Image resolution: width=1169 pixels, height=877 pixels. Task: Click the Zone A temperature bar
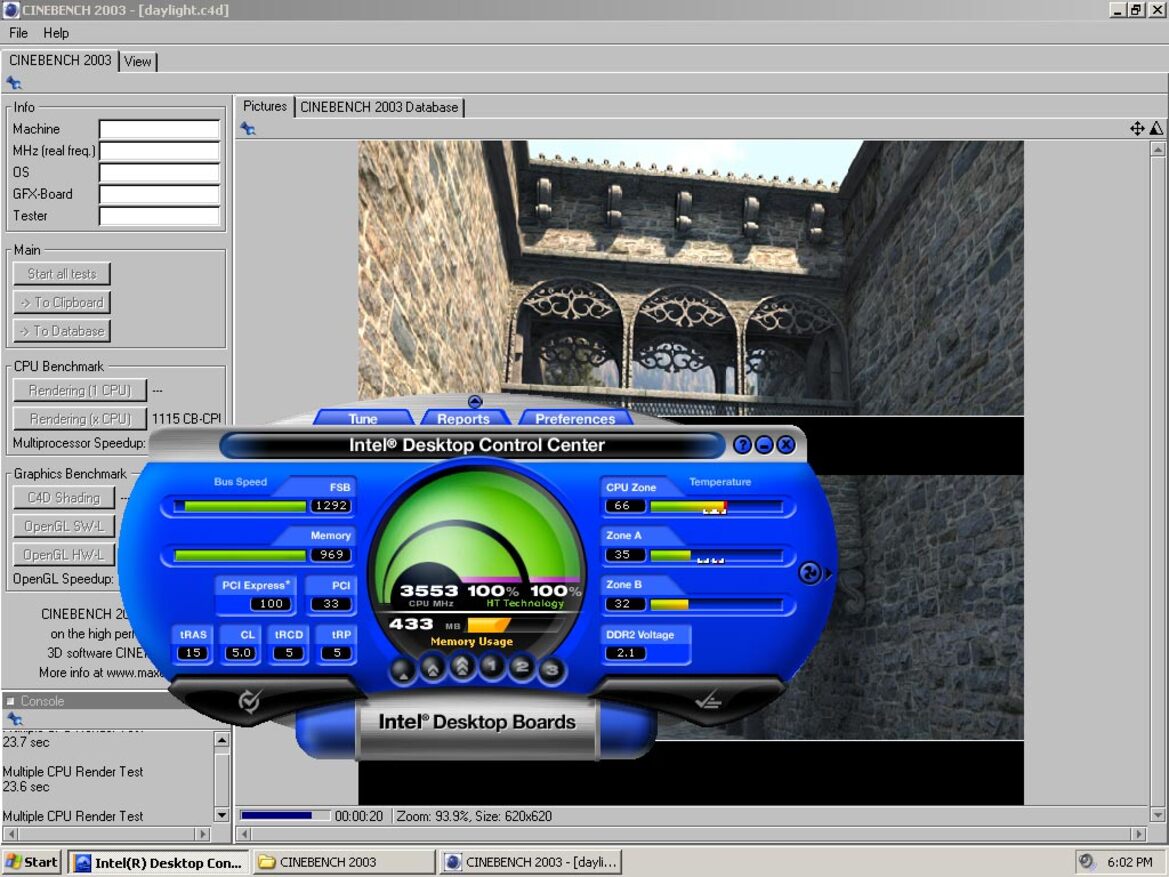(x=716, y=556)
